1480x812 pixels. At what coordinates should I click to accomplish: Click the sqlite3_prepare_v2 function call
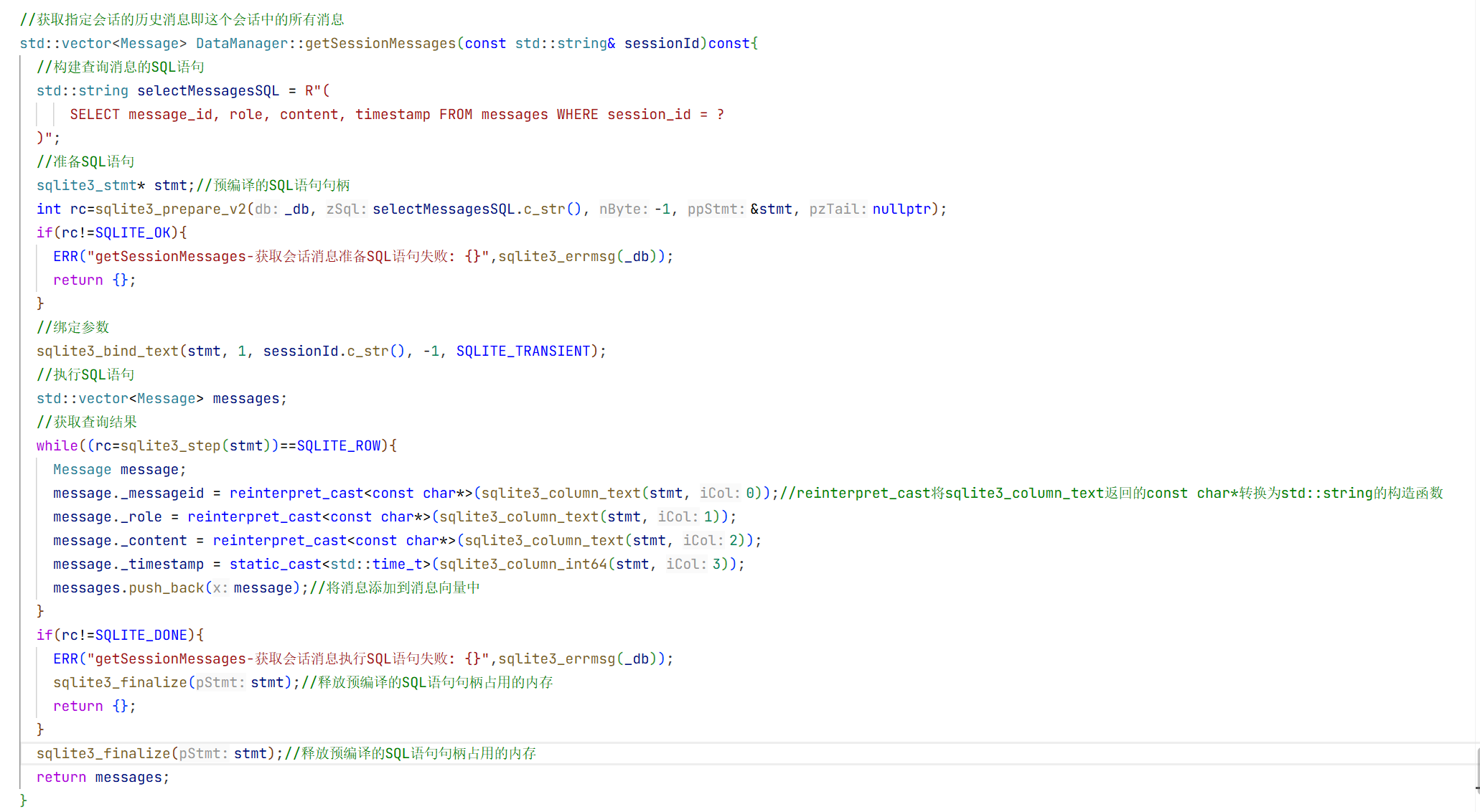171,209
